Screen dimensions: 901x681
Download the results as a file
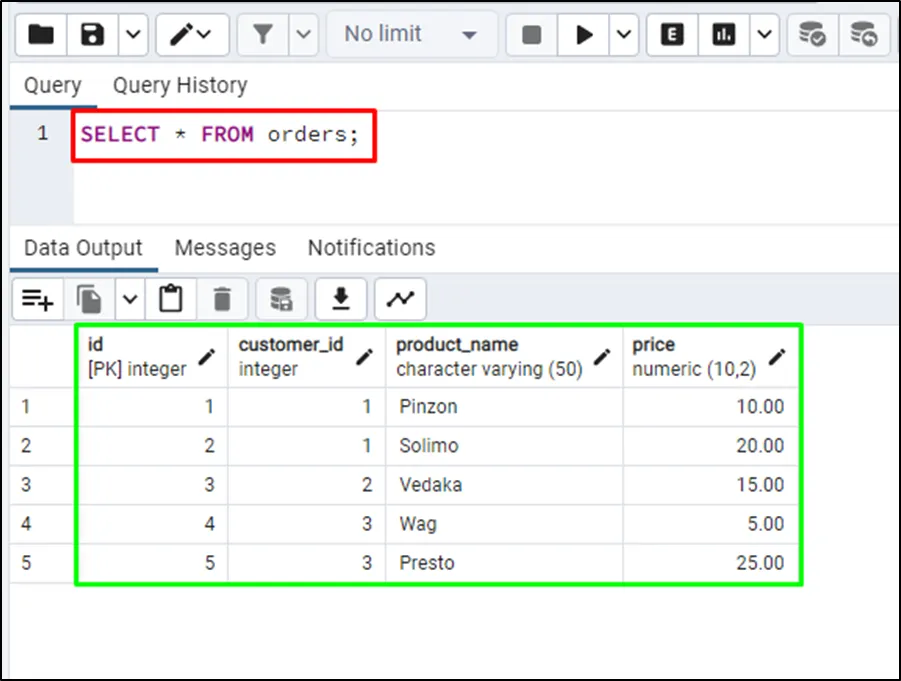pos(341,299)
